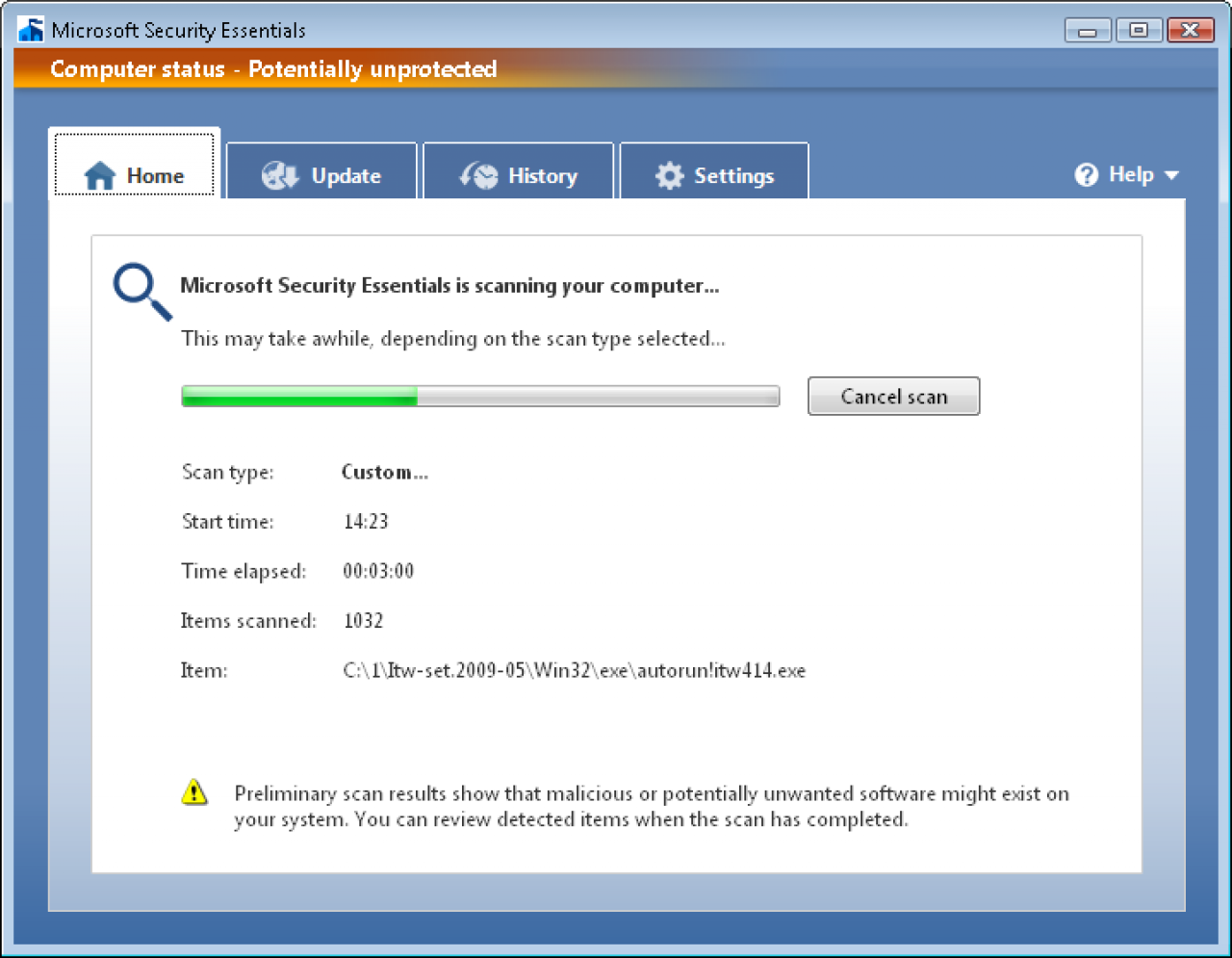Image resolution: width=1232 pixels, height=958 pixels.
Task: Click the magnifying glass scanning icon
Action: point(142,293)
